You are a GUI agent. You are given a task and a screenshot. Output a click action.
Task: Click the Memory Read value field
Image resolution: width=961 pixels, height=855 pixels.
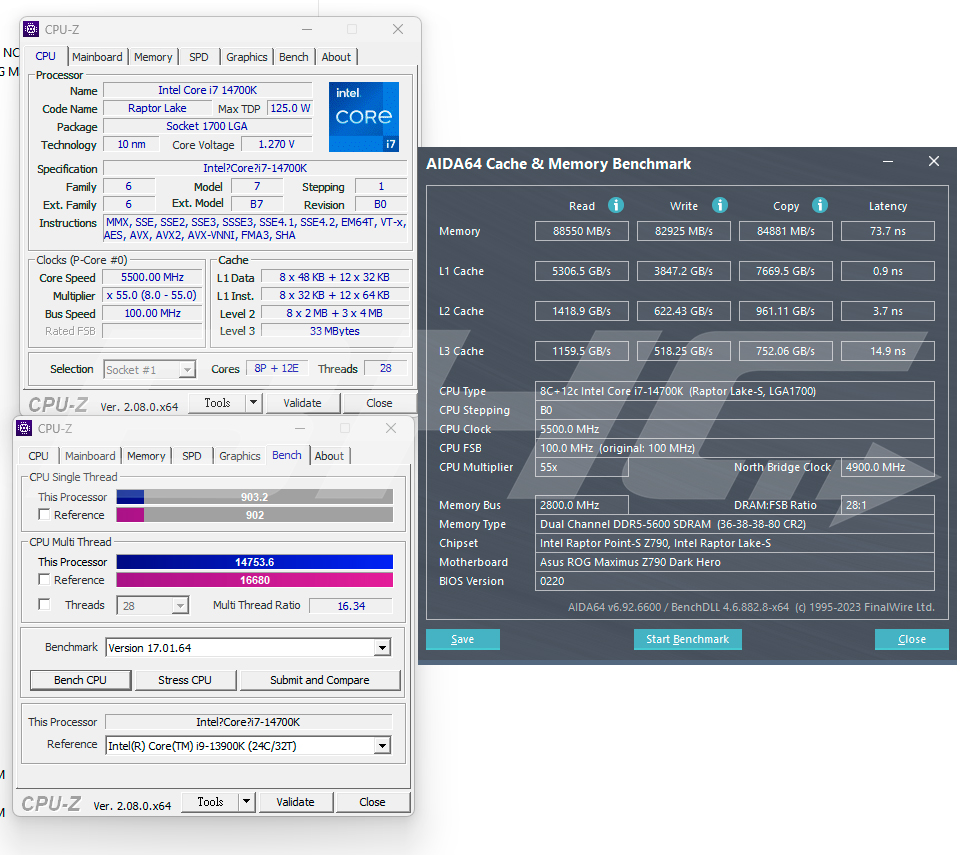[x=582, y=231]
